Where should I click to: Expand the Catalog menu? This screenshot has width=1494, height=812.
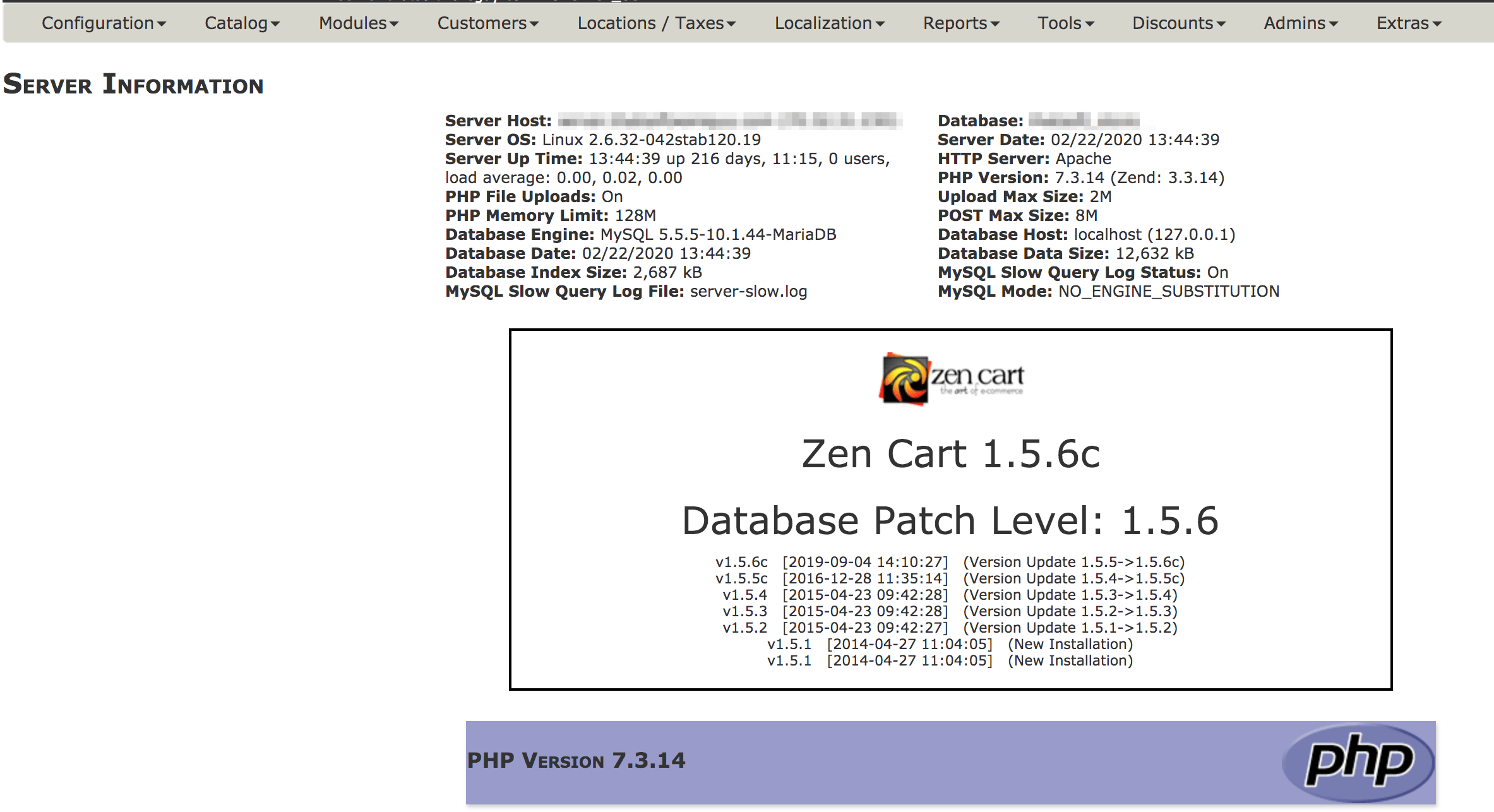click(242, 23)
